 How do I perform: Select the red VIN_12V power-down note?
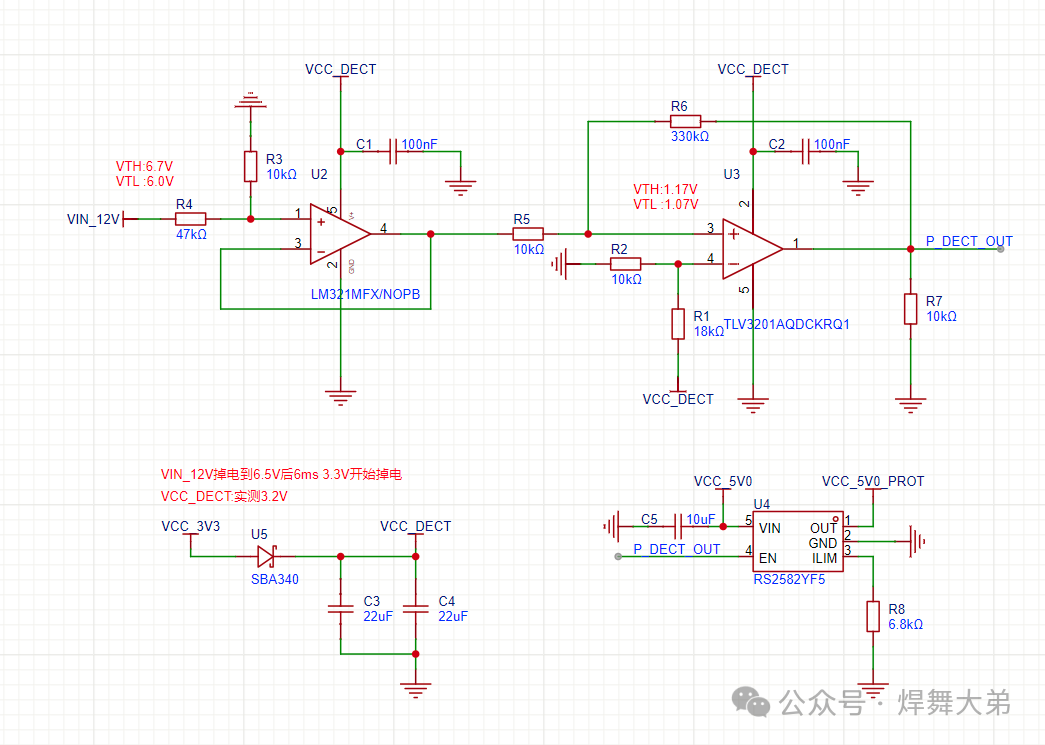coord(281,474)
